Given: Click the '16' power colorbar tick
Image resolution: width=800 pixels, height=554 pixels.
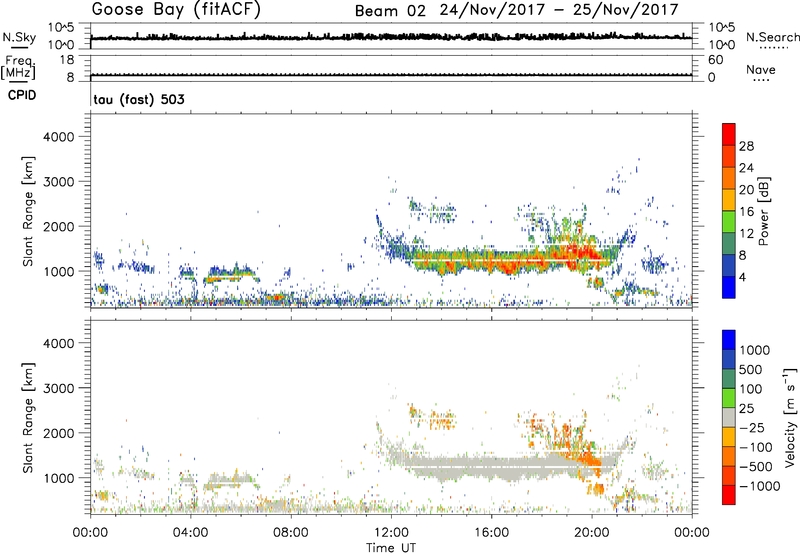Looking at the screenshot, I should click(746, 212).
